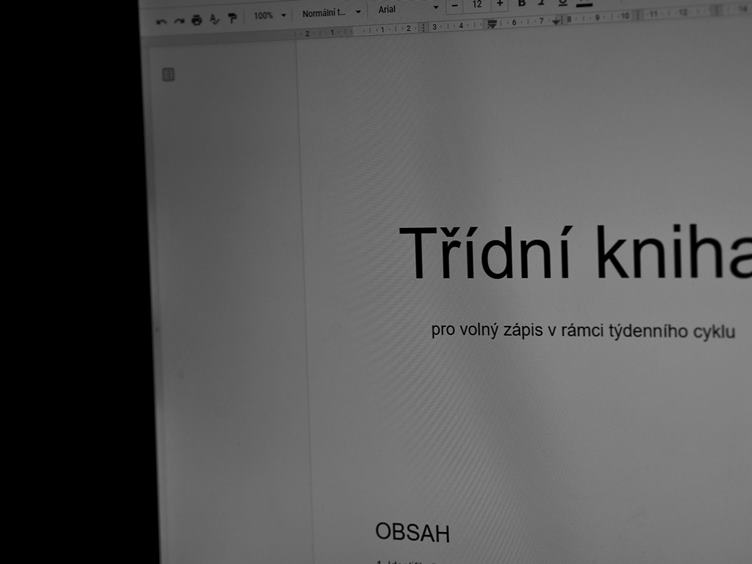Increase font size with plus button

pyautogui.click(x=500, y=4)
